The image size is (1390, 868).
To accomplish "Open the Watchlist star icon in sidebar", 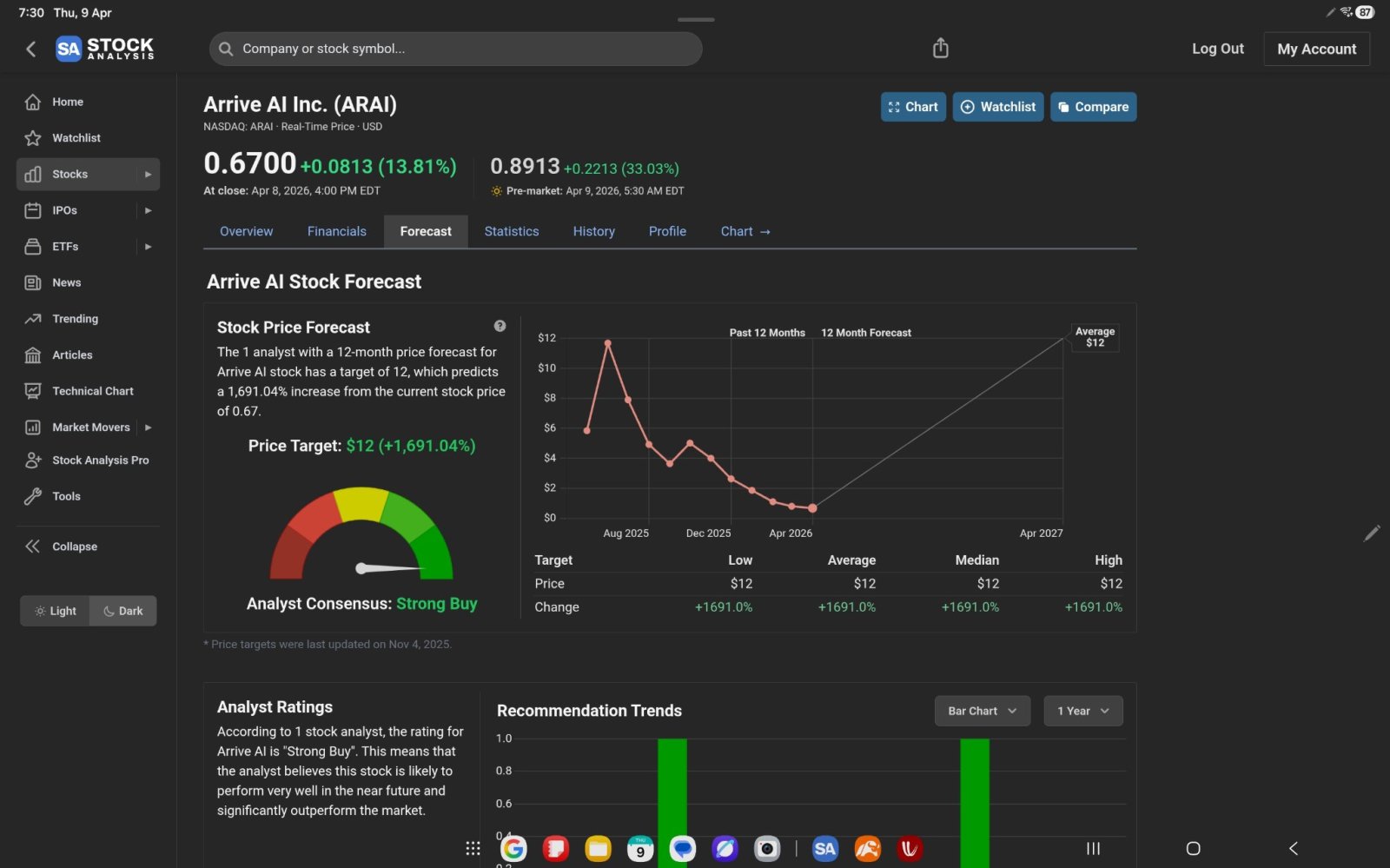I will pos(33,138).
